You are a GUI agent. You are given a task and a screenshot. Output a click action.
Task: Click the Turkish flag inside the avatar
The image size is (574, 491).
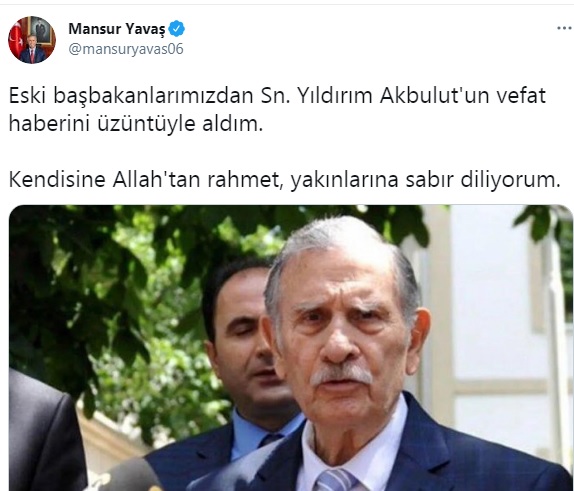click(16, 39)
